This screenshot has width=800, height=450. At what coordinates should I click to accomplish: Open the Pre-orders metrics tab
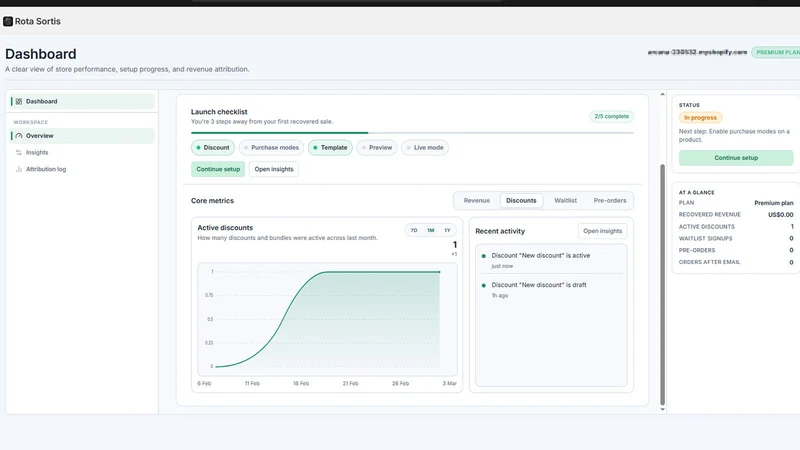point(610,201)
